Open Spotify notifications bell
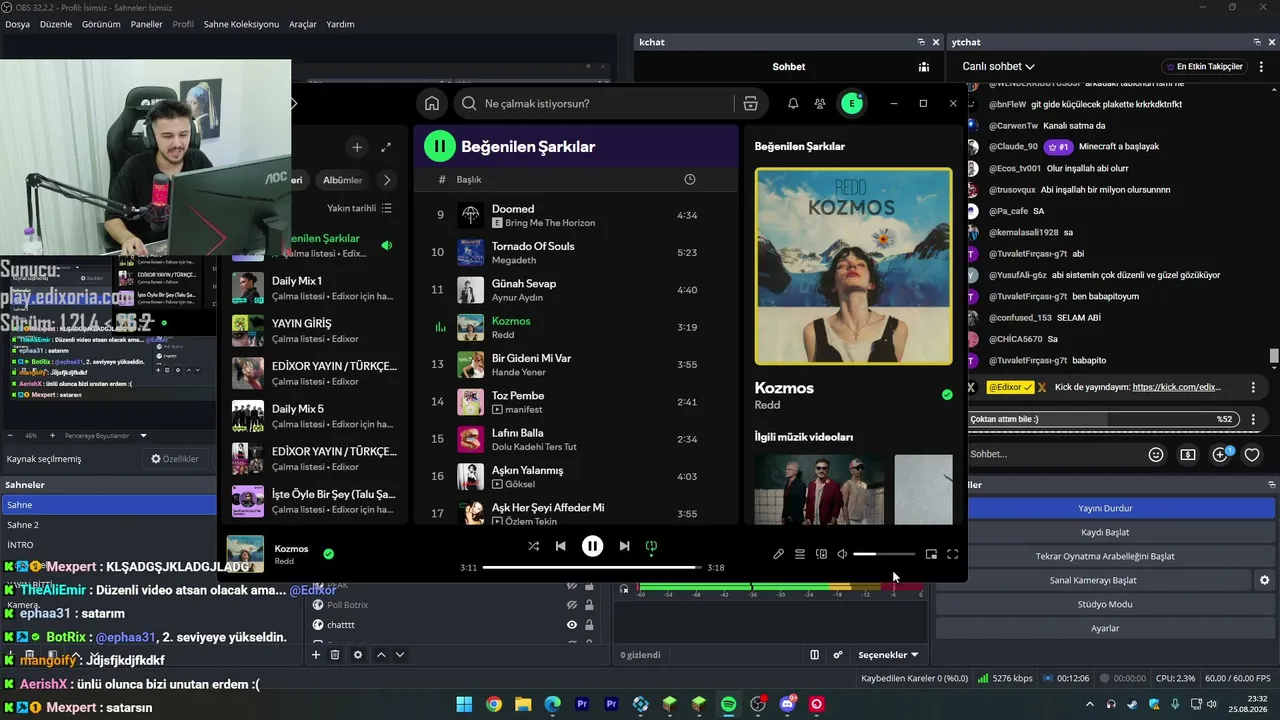This screenshot has width=1280, height=720. coord(793,103)
